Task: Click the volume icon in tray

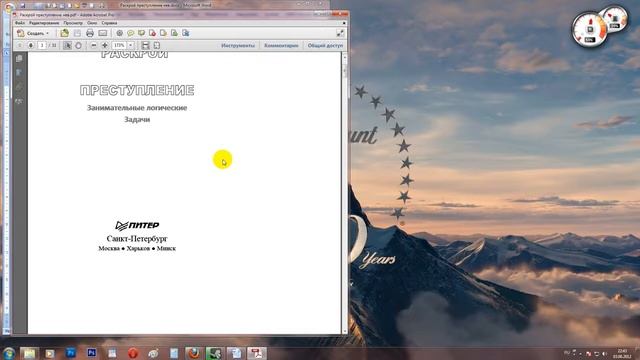Action: [x=604, y=353]
